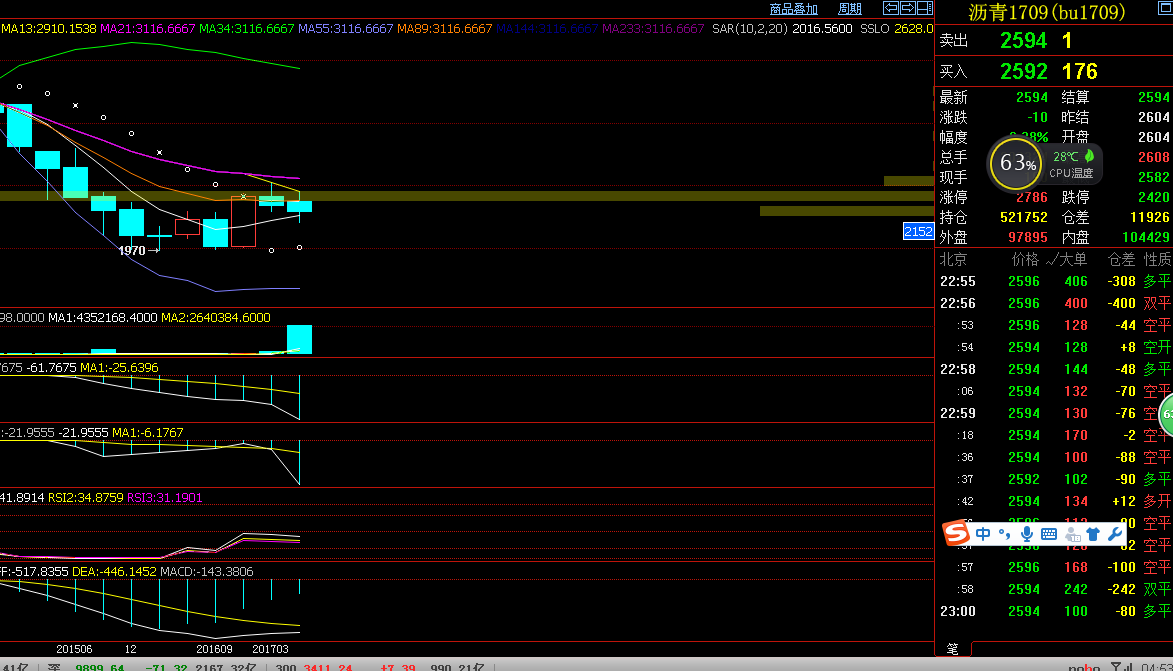
Task: Click the 昨结 2604 value
Action: [1154, 117]
